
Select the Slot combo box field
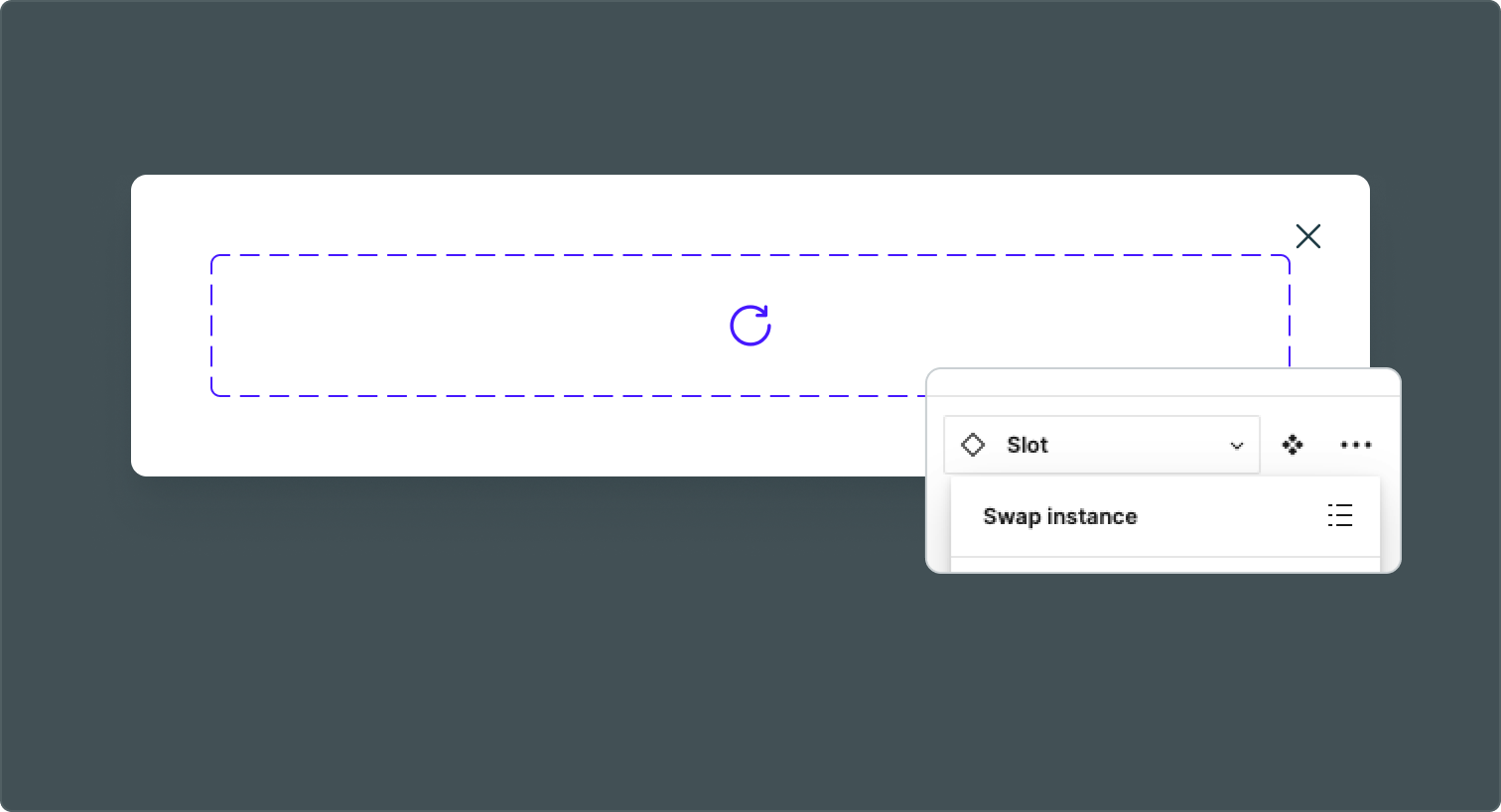1102,445
